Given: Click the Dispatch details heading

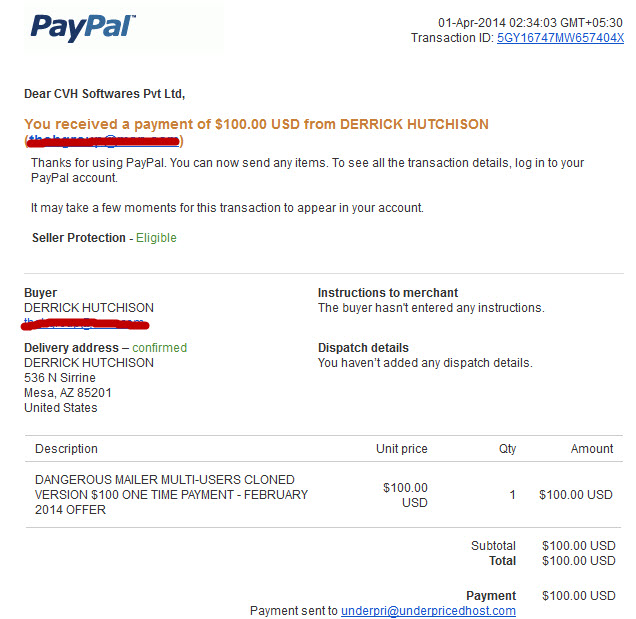Looking at the screenshot, I should (x=363, y=348).
